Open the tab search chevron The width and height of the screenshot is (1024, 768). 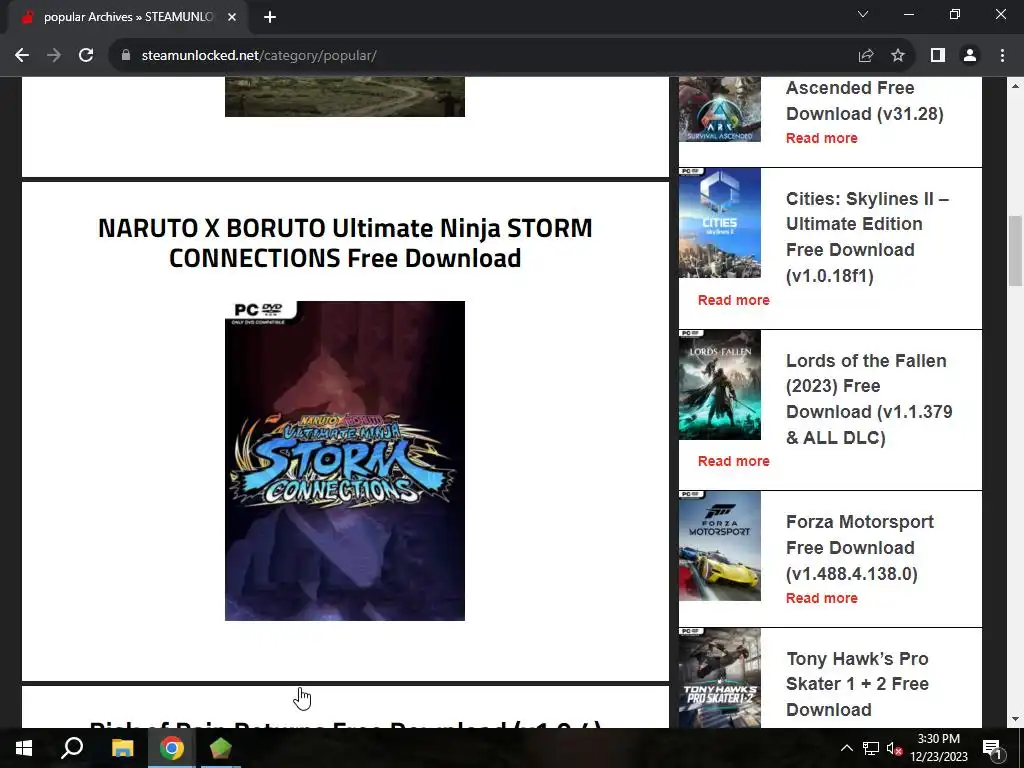pyautogui.click(x=863, y=14)
